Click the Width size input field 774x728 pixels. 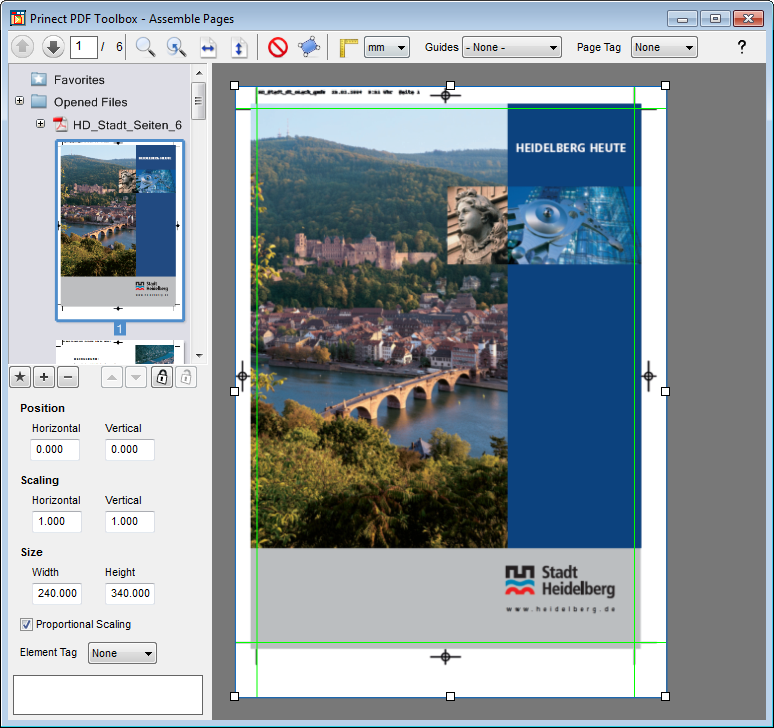(x=56, y=593)
